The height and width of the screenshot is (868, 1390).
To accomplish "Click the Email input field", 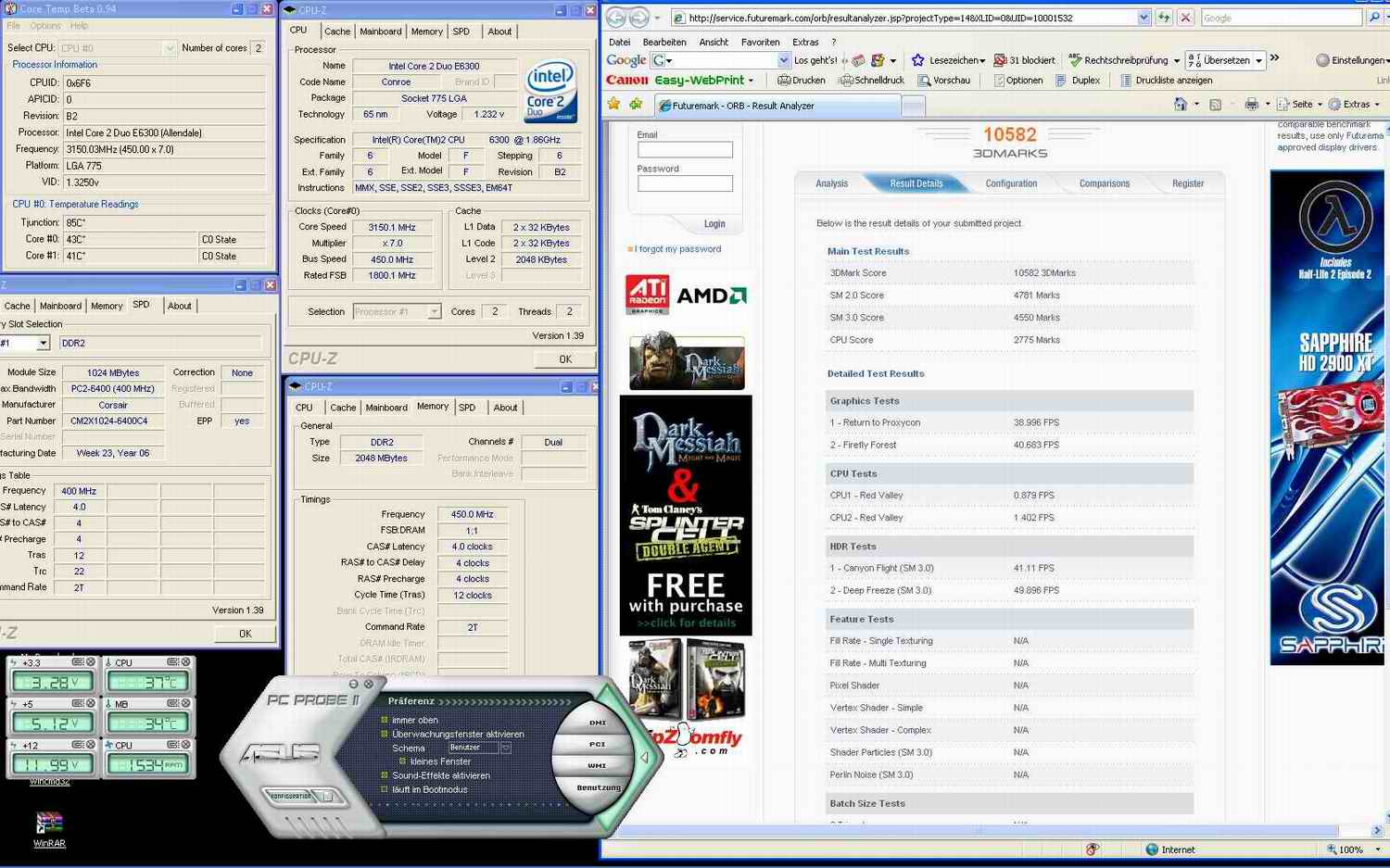I will click(685, 149).
